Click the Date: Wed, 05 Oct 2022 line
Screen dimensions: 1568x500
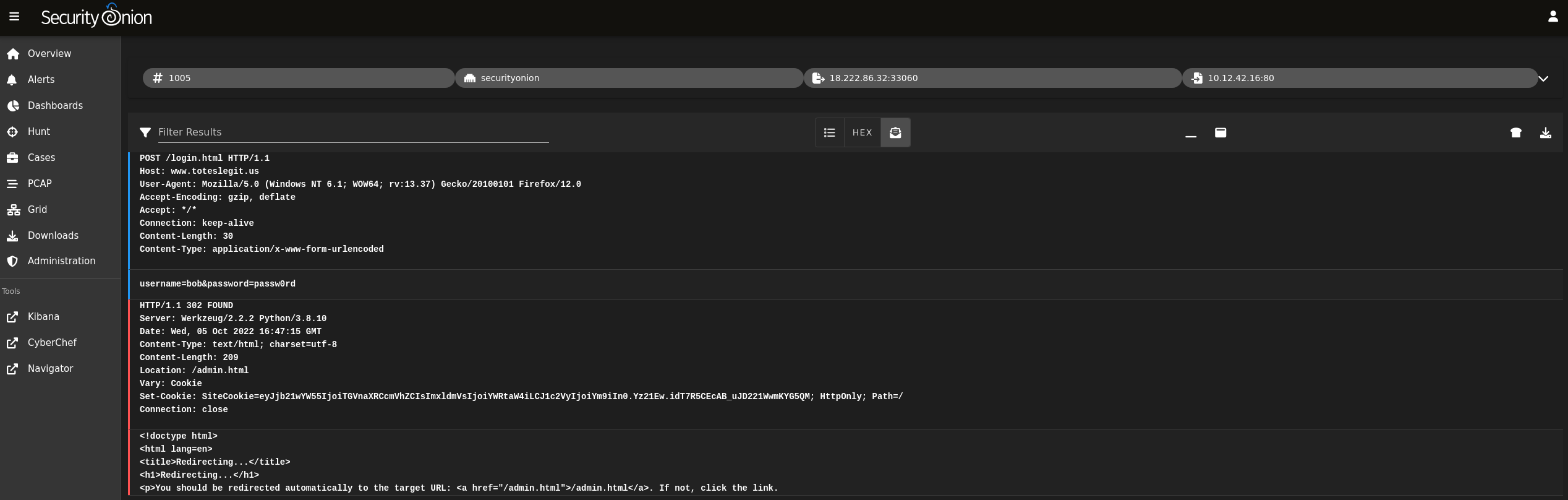pyautogui.click(x=231, y=332)
